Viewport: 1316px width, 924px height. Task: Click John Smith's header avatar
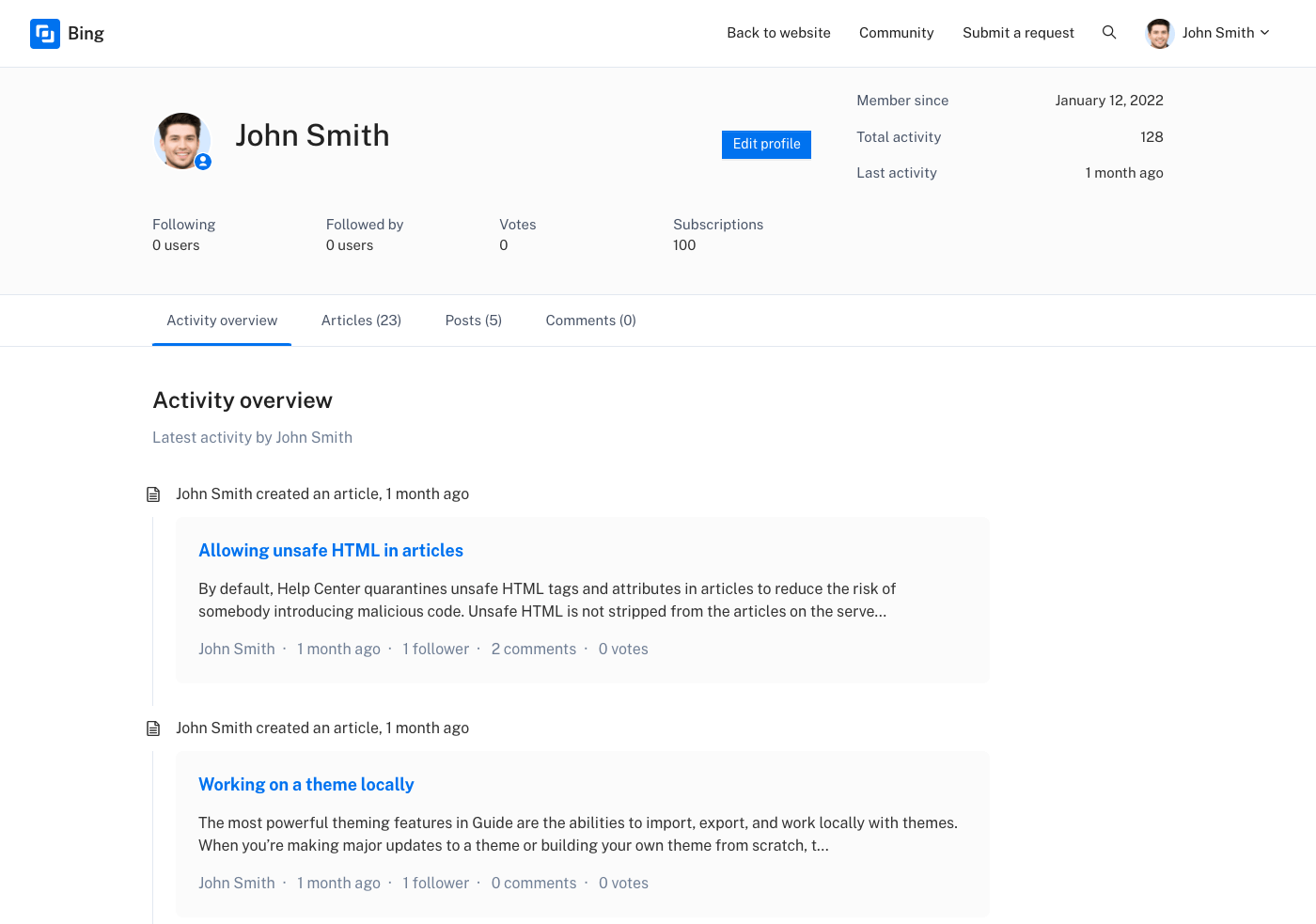[x=1160, y=34]
